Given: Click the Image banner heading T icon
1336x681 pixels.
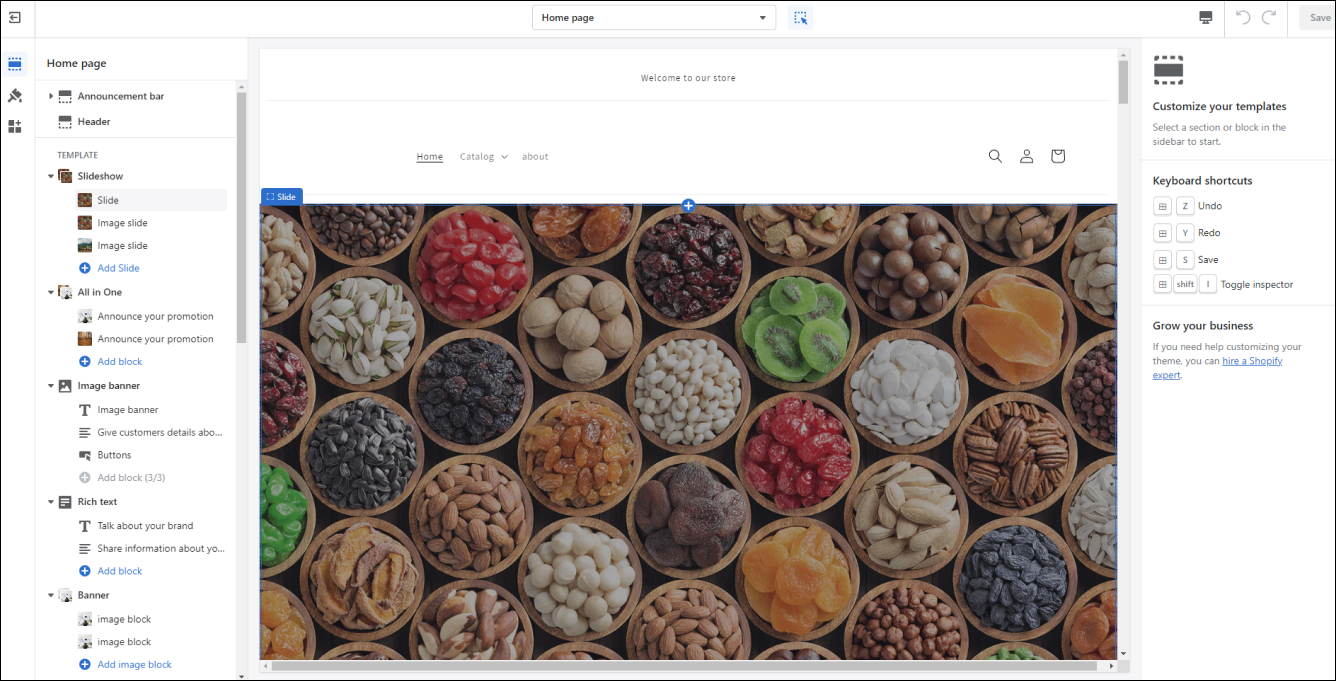Looking at the screenshot, I should [85, 410].
